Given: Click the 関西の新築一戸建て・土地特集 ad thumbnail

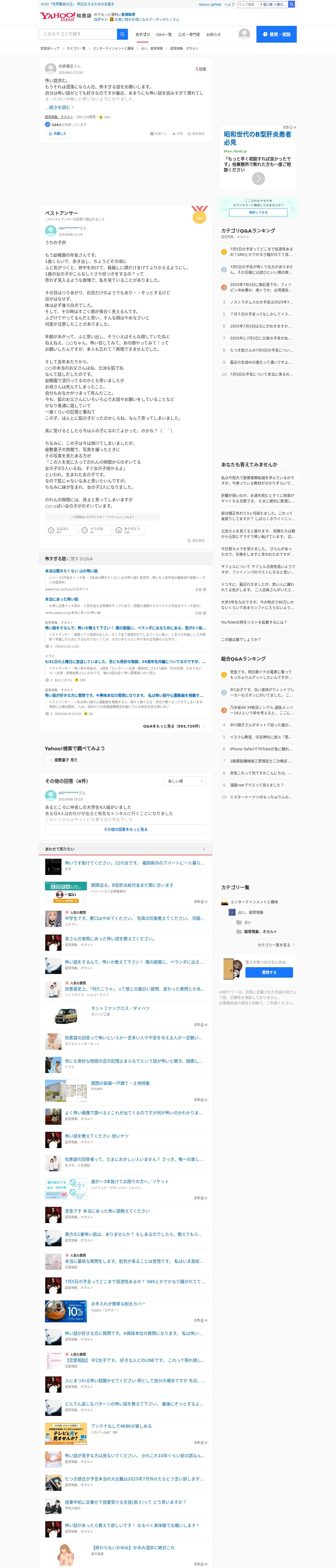Looking at the screenshot, I should click(x=66, y=1090).
